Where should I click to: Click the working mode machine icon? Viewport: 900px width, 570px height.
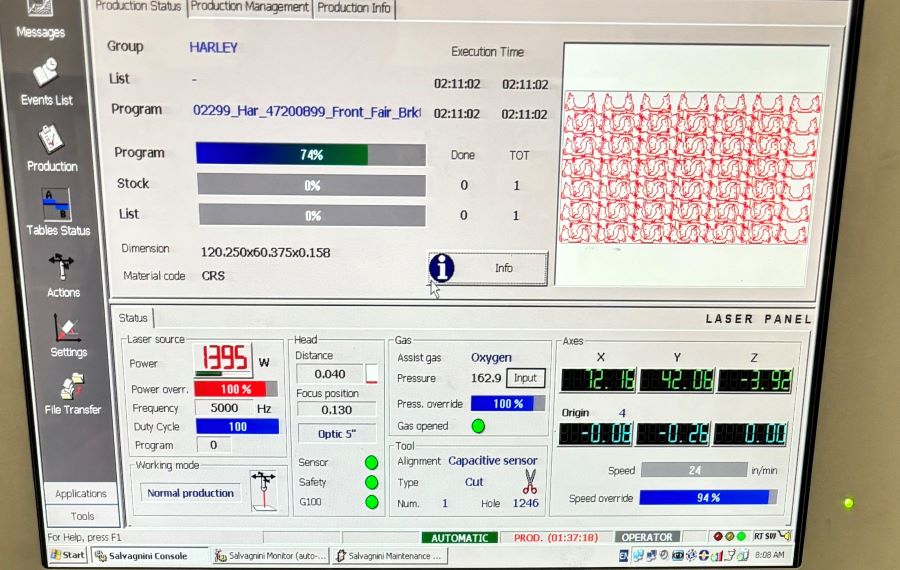click(263, 490)
